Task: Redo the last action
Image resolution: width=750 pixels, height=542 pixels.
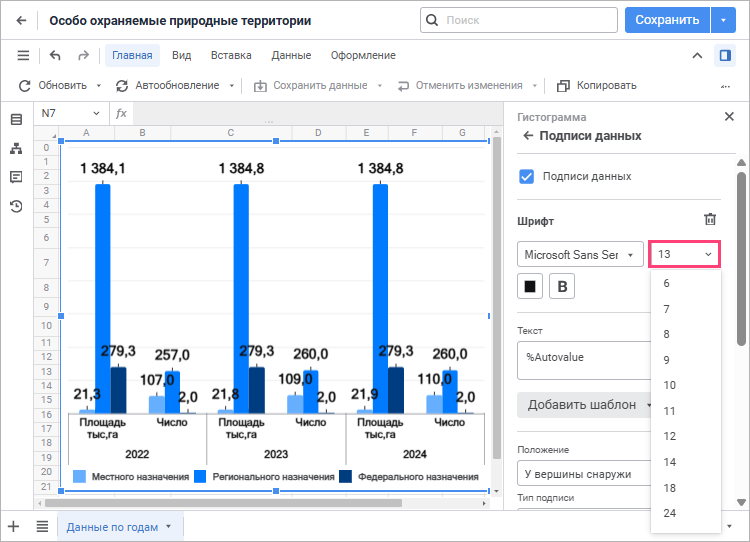Action: click(83, 55)
